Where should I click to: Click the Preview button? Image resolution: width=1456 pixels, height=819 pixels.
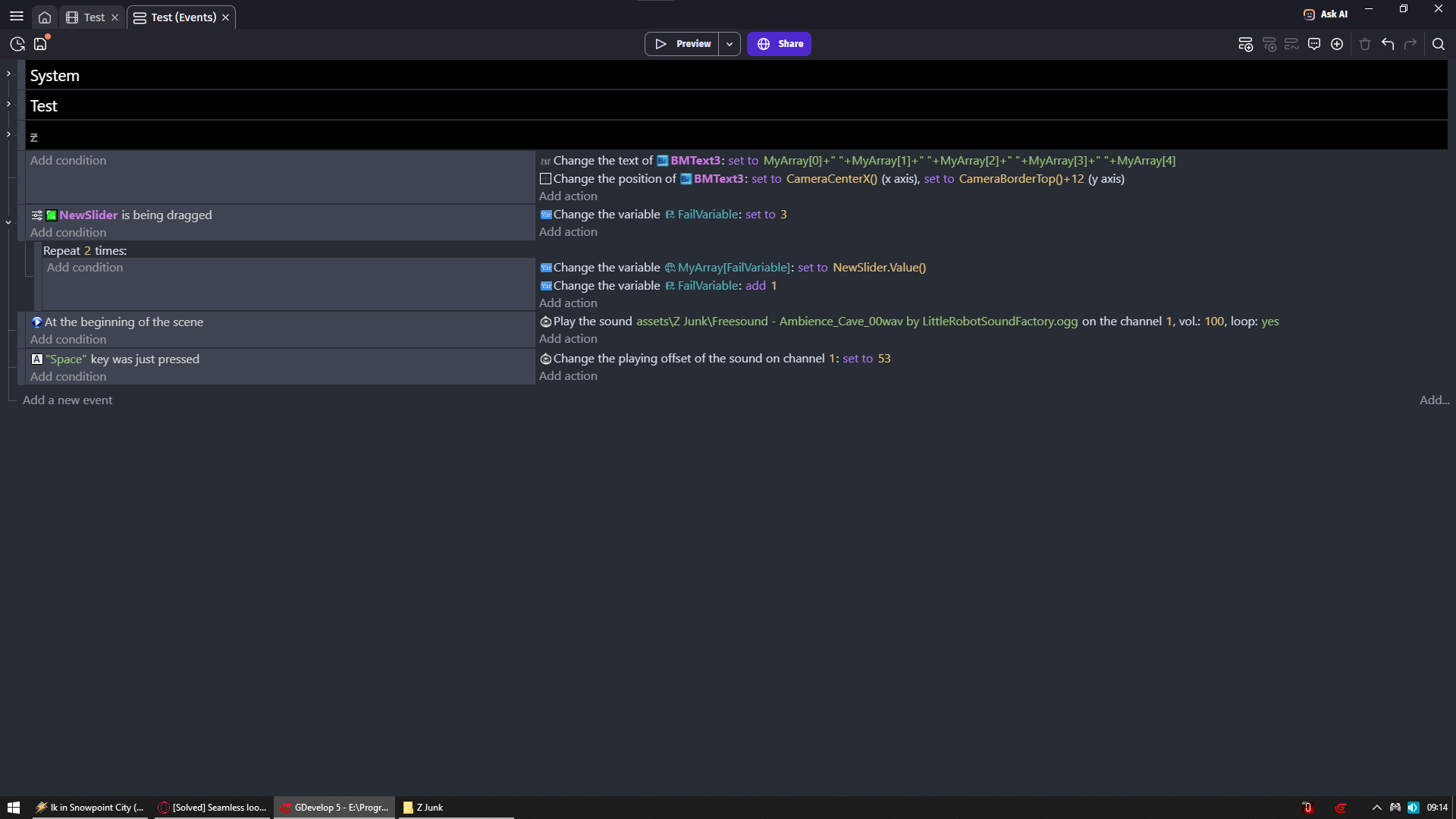pyautogui.click(x=682, y=44)
